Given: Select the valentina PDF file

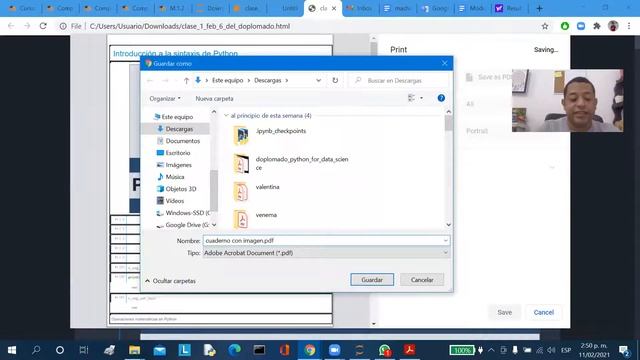Looking at the screenshot, I should 256,191.
